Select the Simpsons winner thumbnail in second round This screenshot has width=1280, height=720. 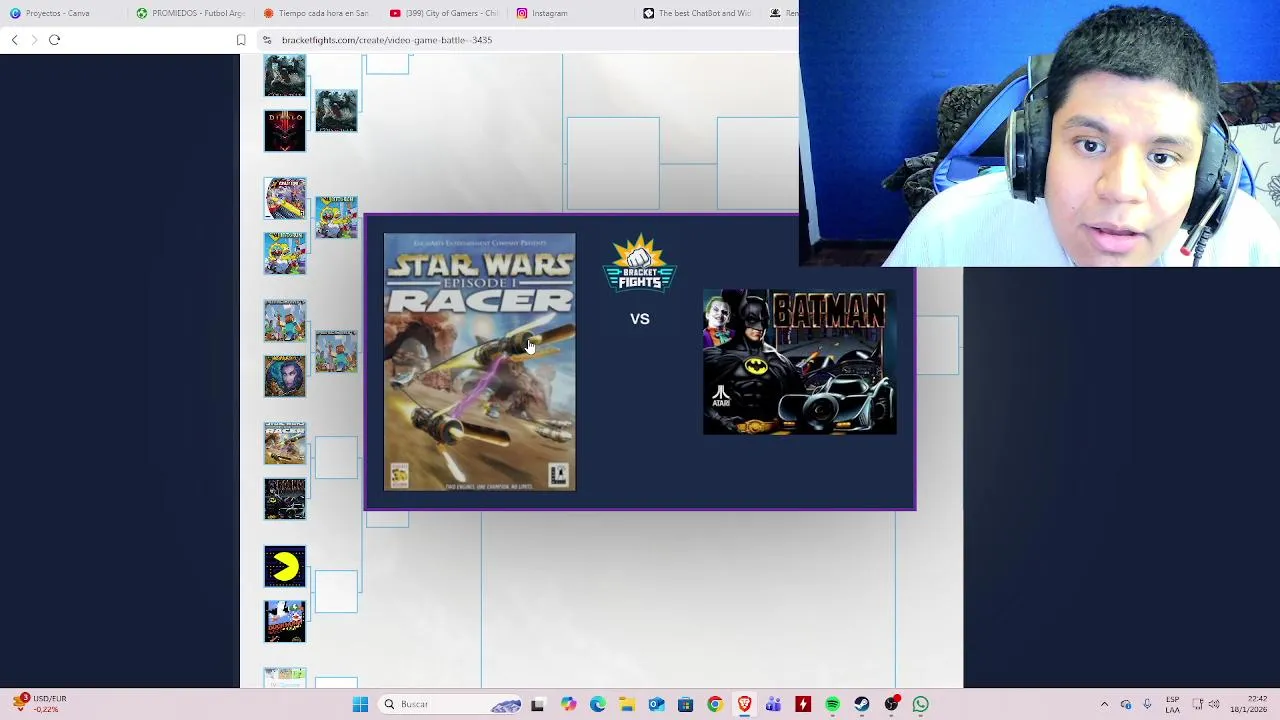coord(336,217)
